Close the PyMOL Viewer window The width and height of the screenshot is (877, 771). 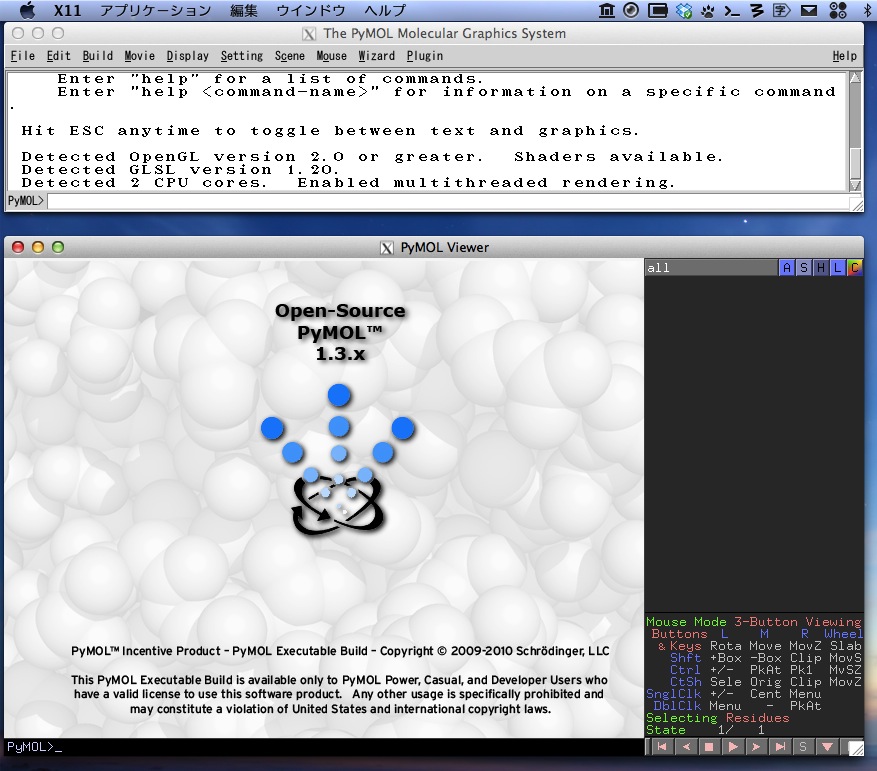tap(18, 247)
